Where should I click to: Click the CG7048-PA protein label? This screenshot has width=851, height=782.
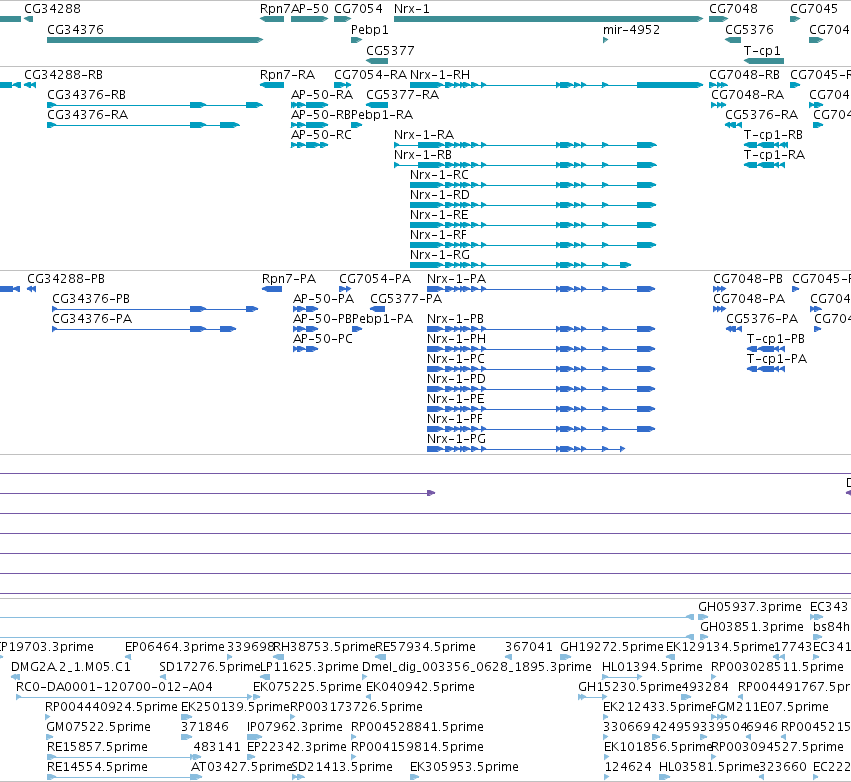pyautogui.click(x=749, y=299)
